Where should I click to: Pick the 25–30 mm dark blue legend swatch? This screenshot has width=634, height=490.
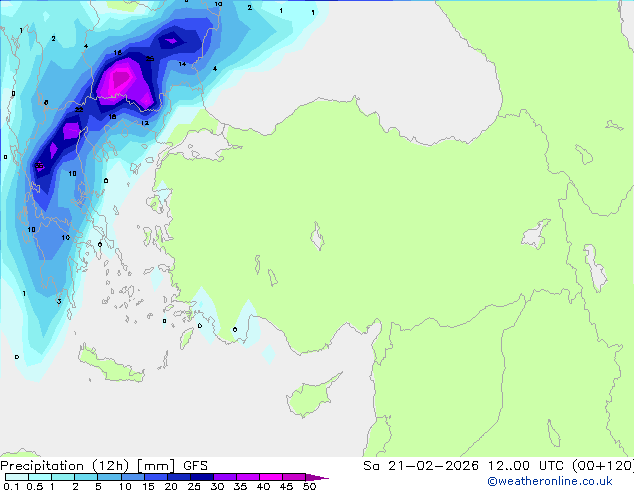pos(201,477)
